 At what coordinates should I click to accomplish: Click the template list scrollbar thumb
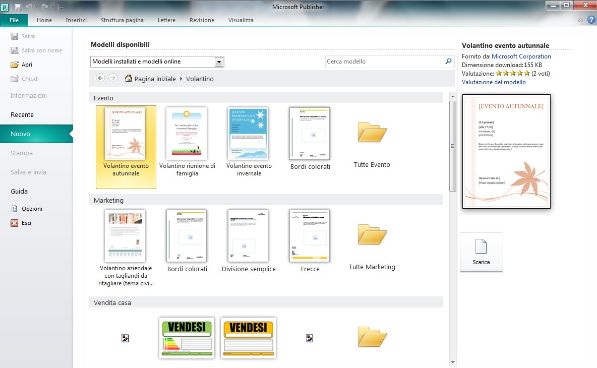(452, 146)
